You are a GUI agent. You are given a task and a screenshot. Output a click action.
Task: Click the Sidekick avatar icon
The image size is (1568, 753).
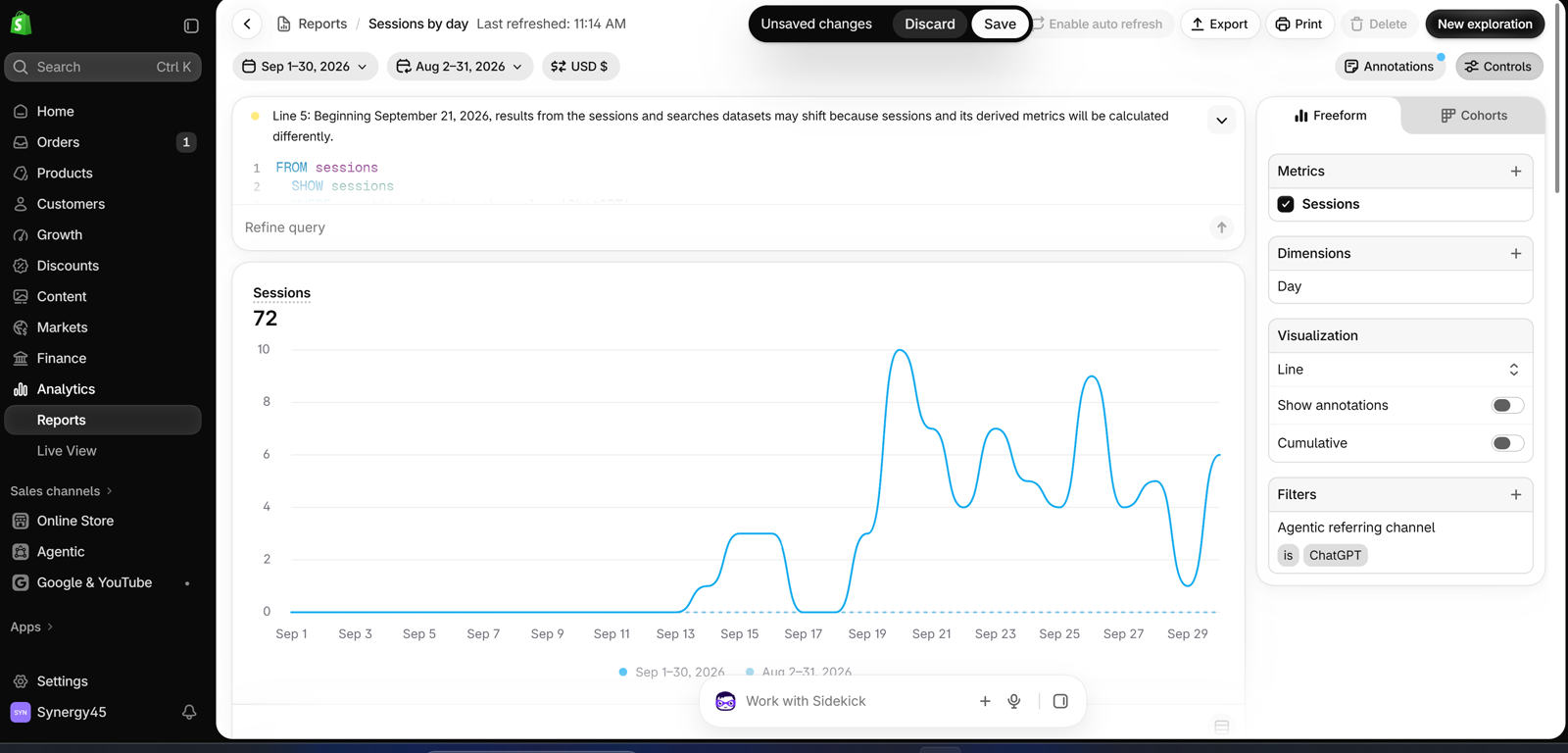tap(725, 701)
